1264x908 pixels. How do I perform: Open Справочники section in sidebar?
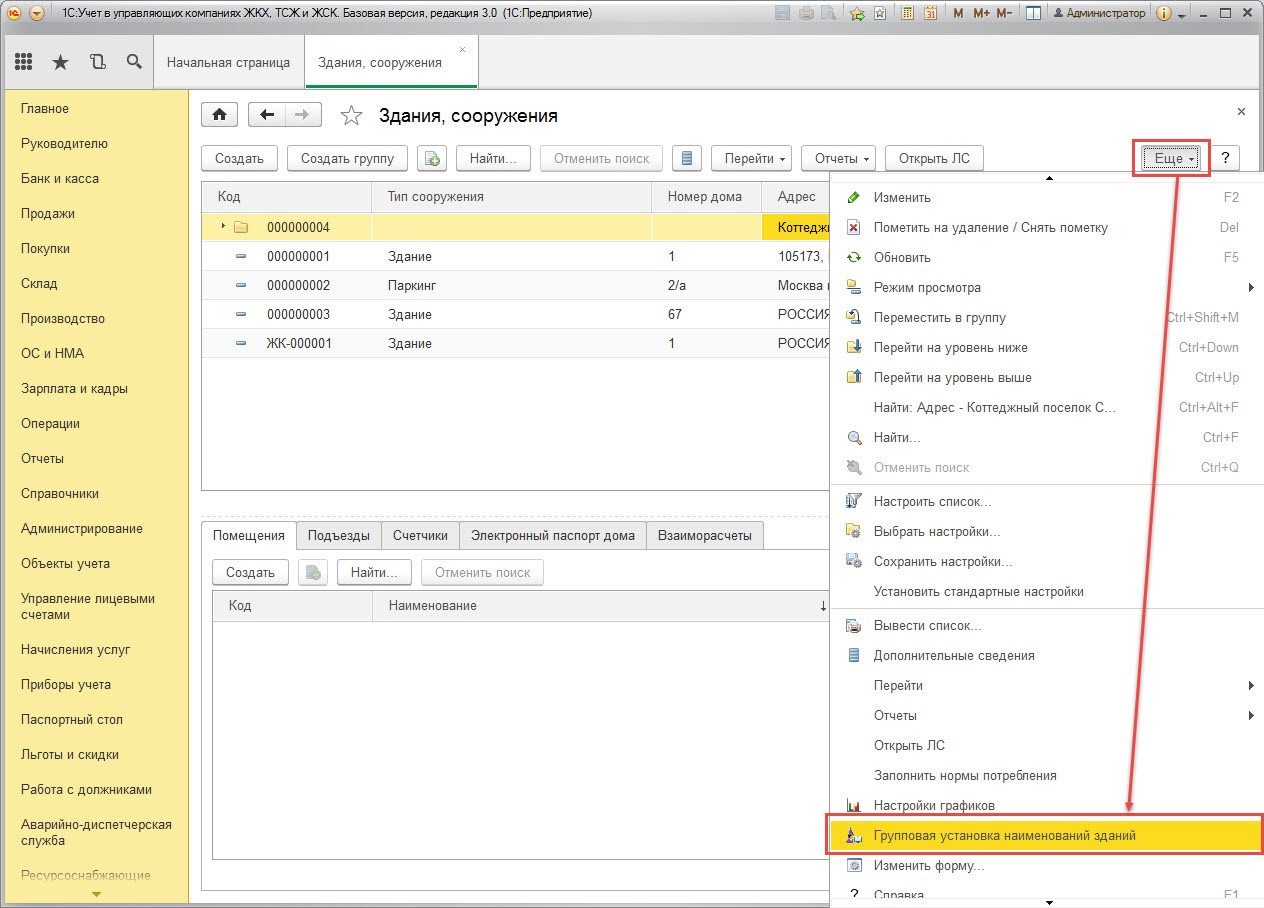click(x=60, y=494)
